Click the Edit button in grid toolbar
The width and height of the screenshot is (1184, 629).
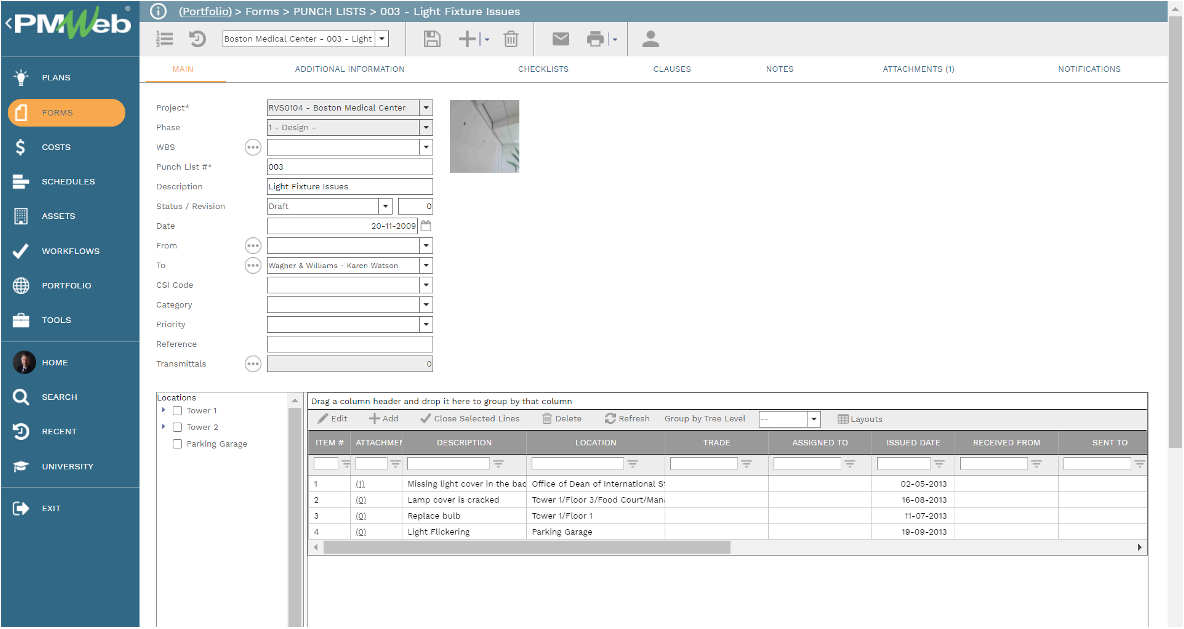[332, 418]
